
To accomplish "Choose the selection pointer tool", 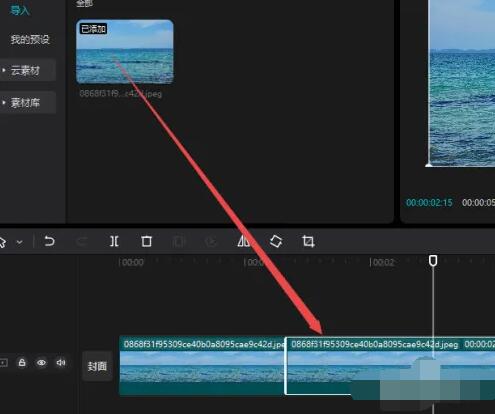I will pos(3,242).
